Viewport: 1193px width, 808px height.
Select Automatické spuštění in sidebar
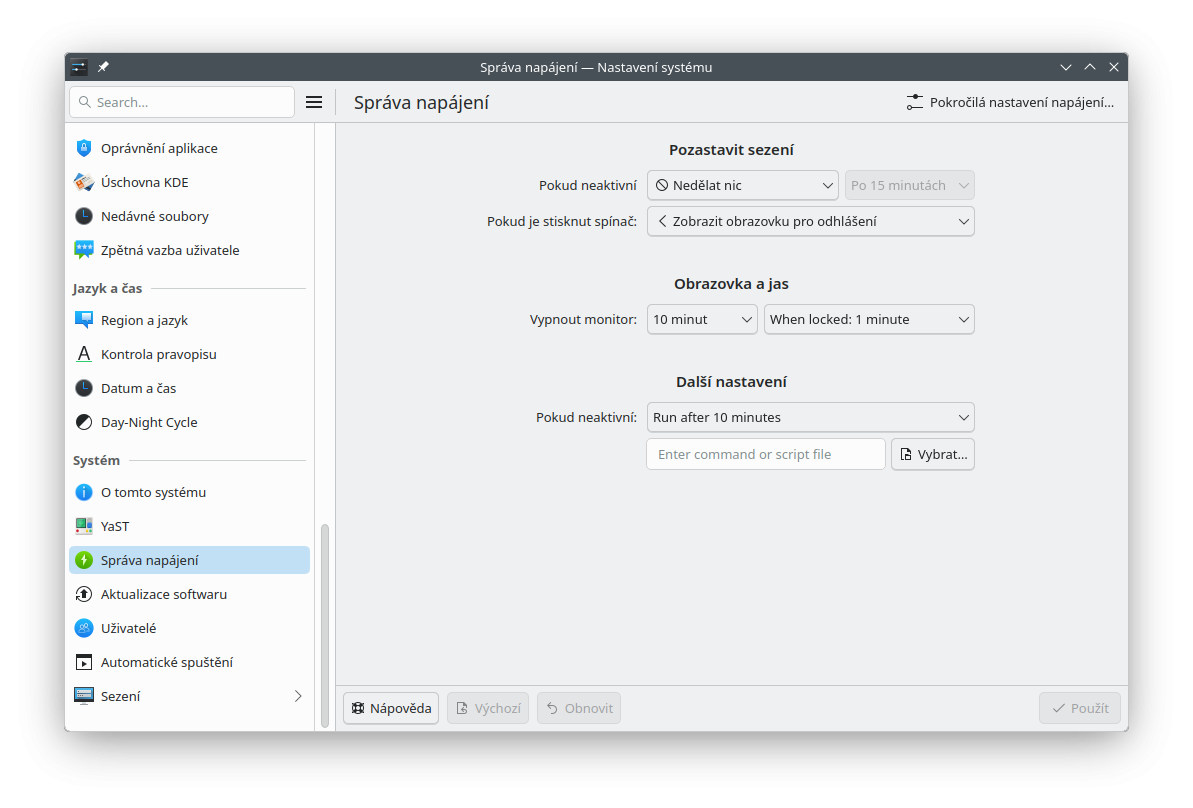[x=166, y=662]
